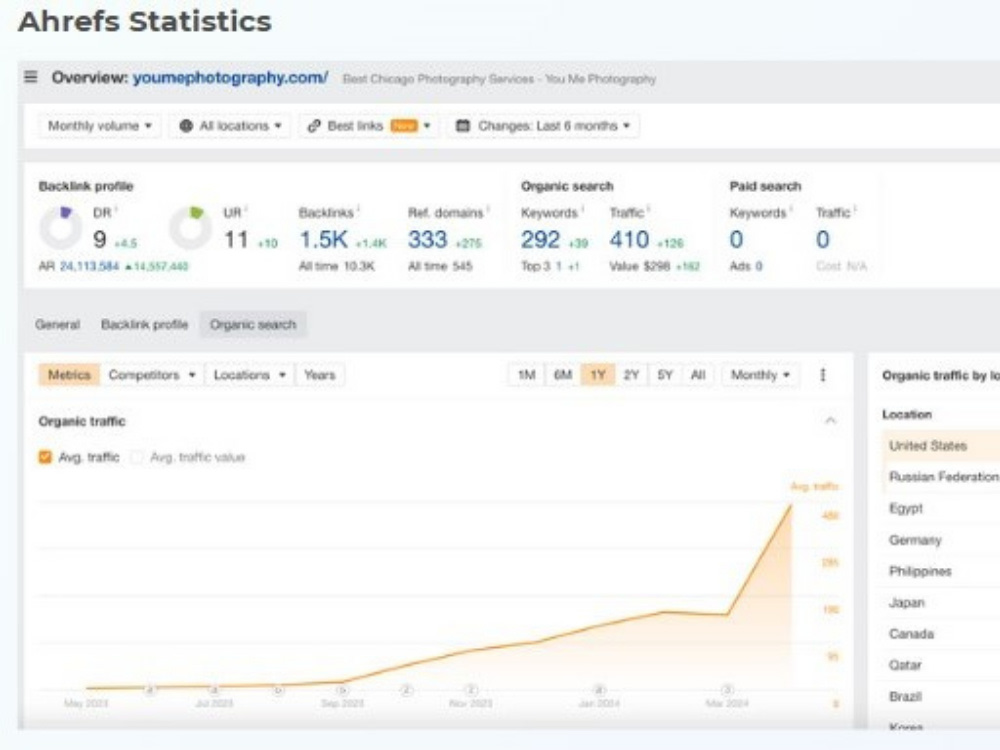Screen dimensions: 1000x750
Task: Open the hamburger menu beside Overview
Action: coord(30,77)
